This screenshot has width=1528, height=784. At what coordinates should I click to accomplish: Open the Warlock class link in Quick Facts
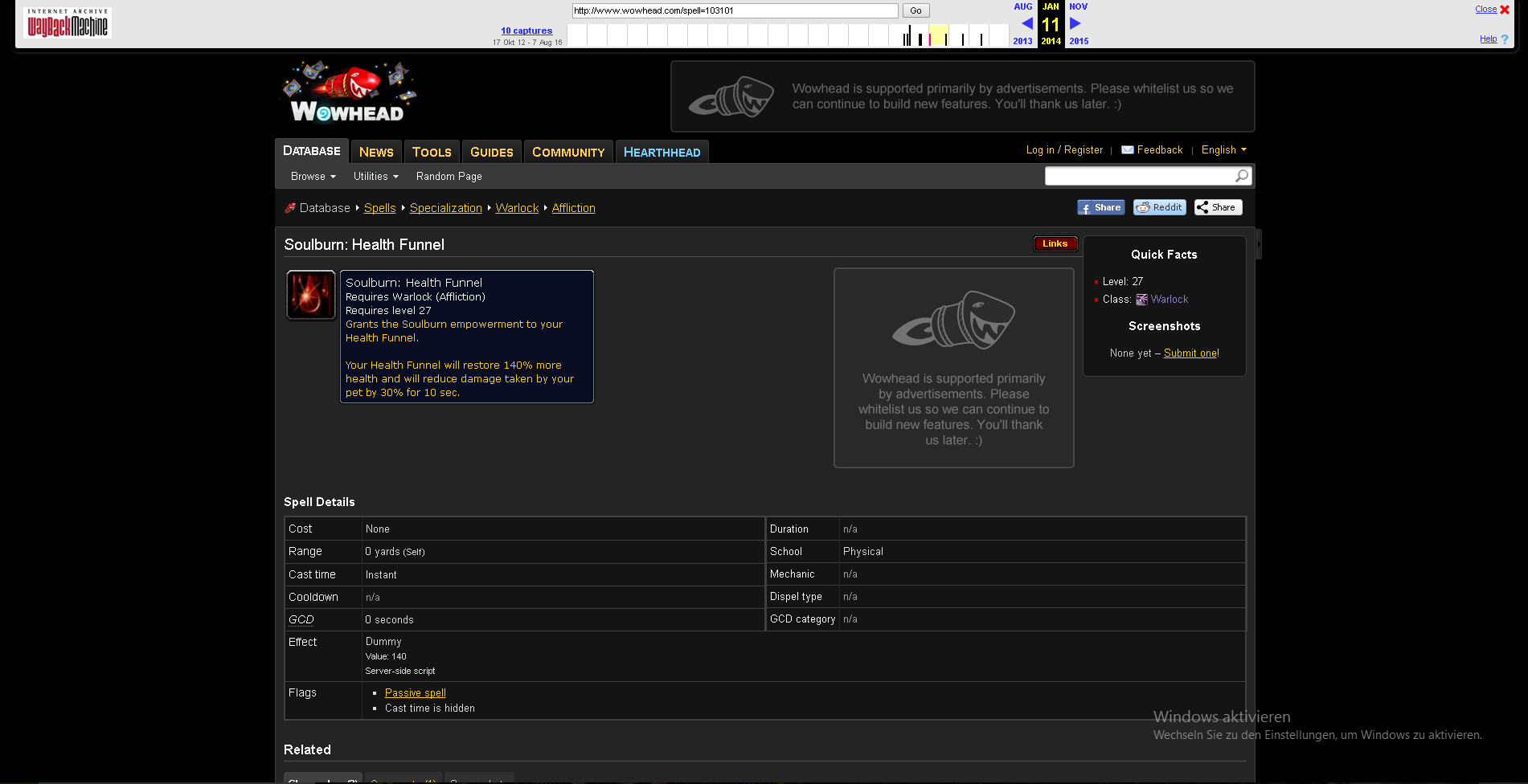[1170, 300]
